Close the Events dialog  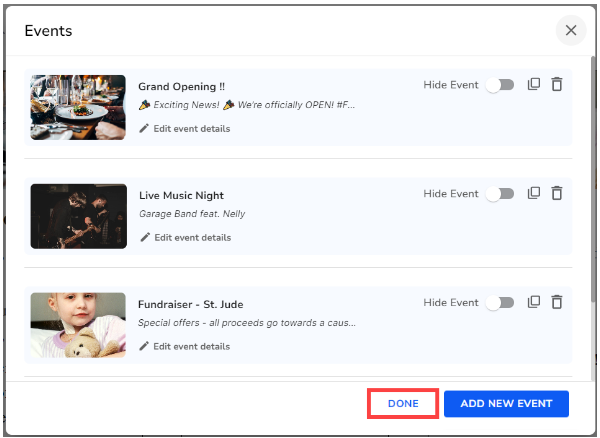571,30
